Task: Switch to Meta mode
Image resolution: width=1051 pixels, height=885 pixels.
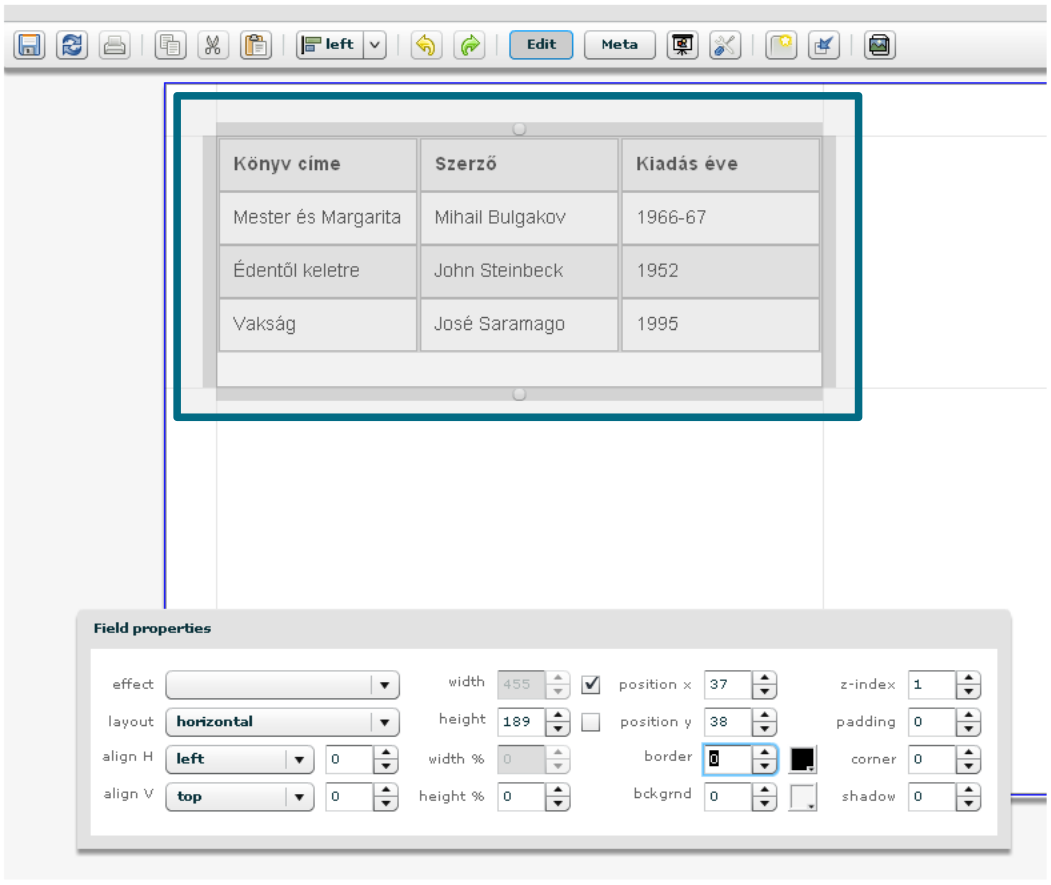Action: click(x=620, y=45)
